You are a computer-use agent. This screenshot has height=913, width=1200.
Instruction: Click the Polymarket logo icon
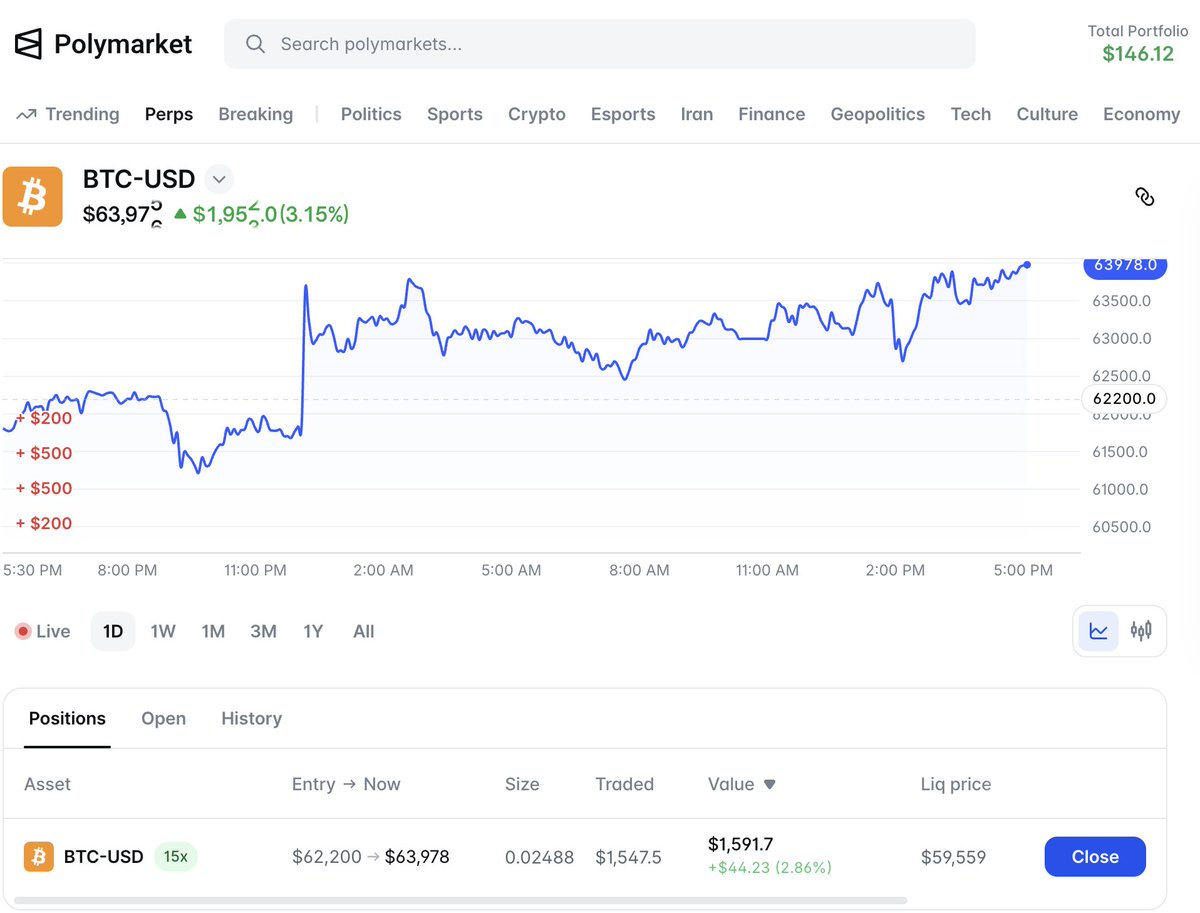point(28,44)
